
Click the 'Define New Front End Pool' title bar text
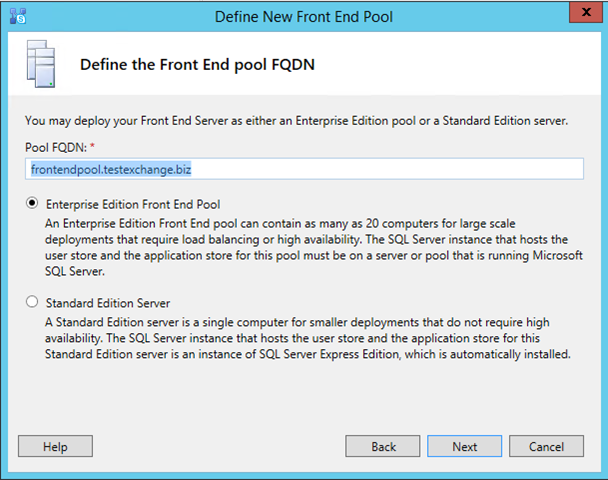pos(304,17)
